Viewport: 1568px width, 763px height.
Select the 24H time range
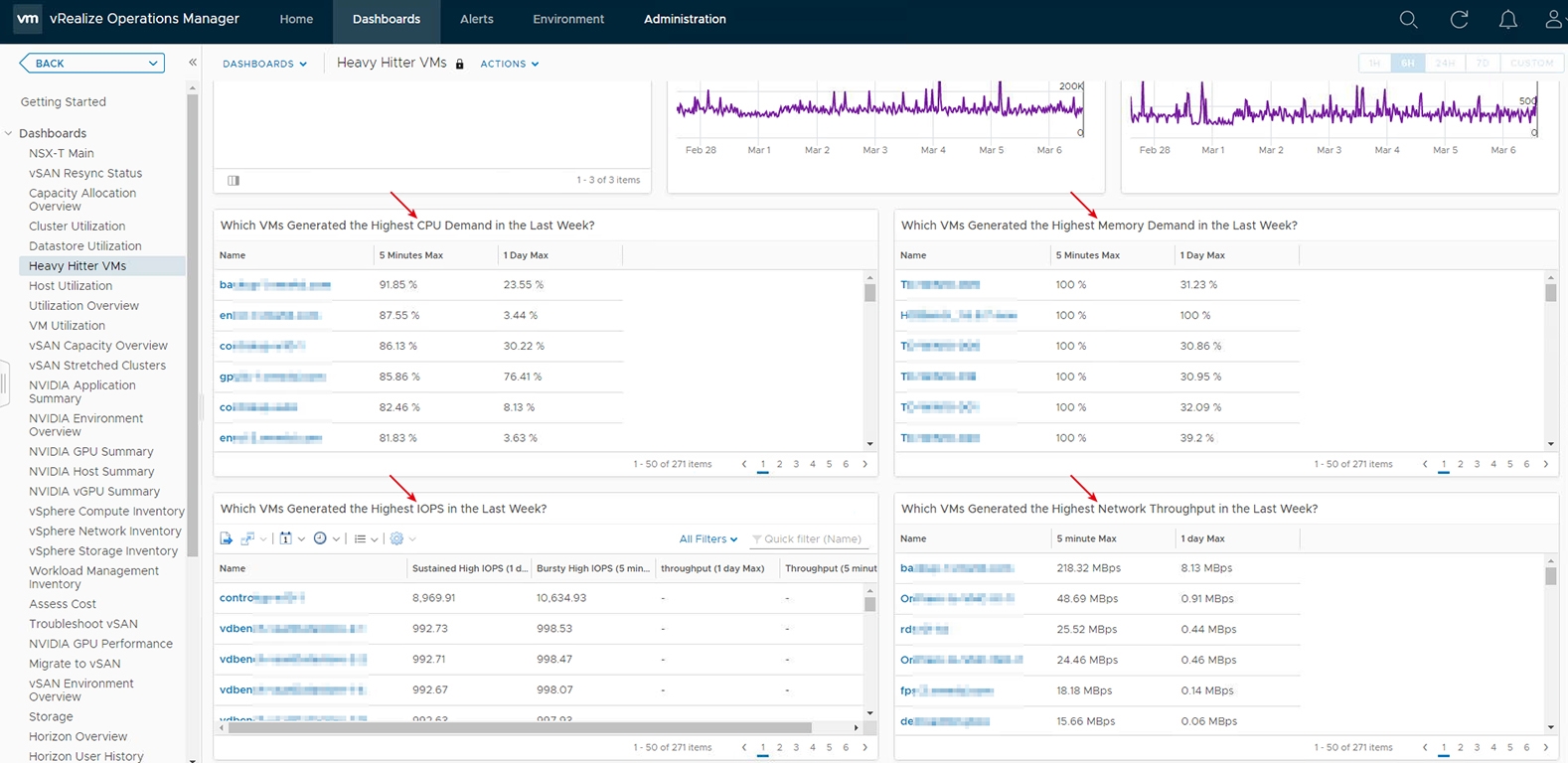coord(1445,63)
